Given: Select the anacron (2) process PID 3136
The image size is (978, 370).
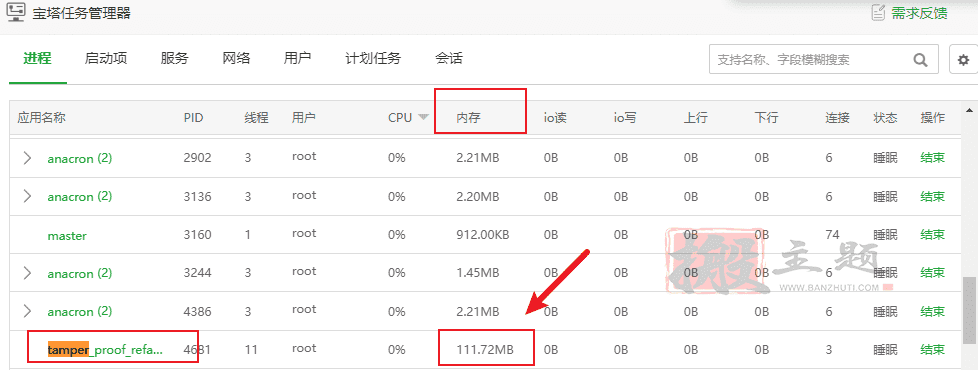Looking at the screenshot, I should [x=79, y=197].
